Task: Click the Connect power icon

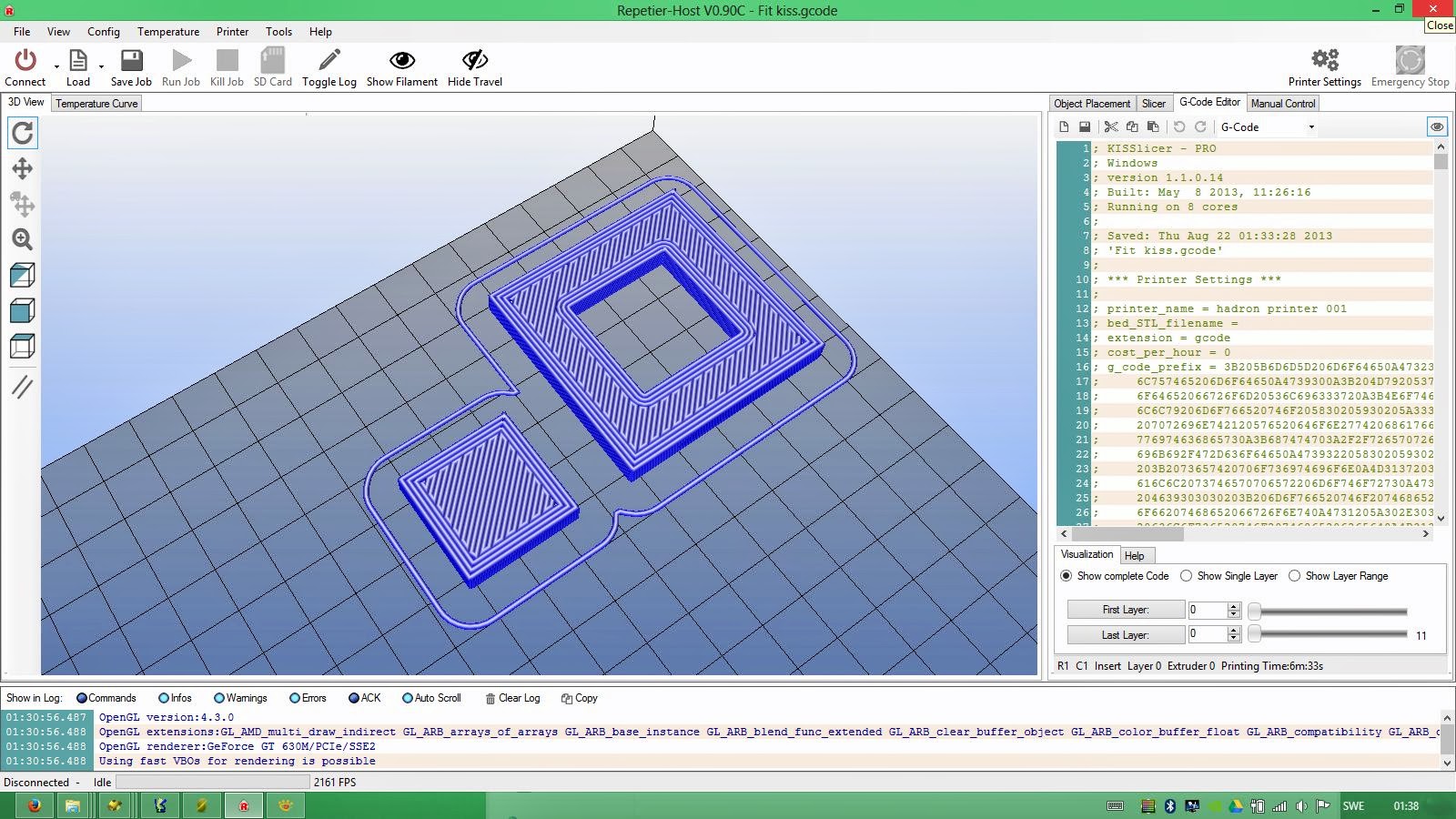Action: point(25,61)
